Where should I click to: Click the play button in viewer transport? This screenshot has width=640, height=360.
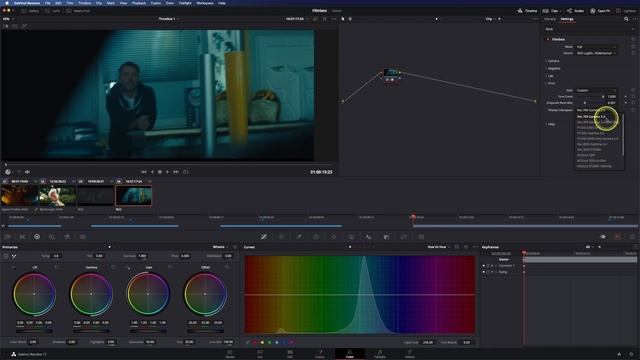point(167,172)
